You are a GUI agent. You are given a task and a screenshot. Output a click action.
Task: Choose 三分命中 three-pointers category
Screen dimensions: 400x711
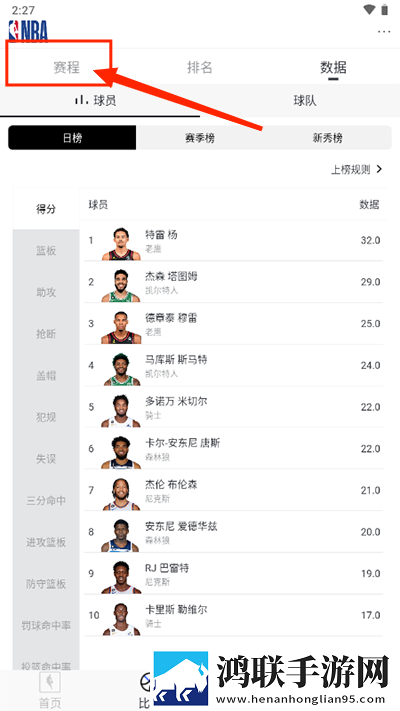(46, 501)
